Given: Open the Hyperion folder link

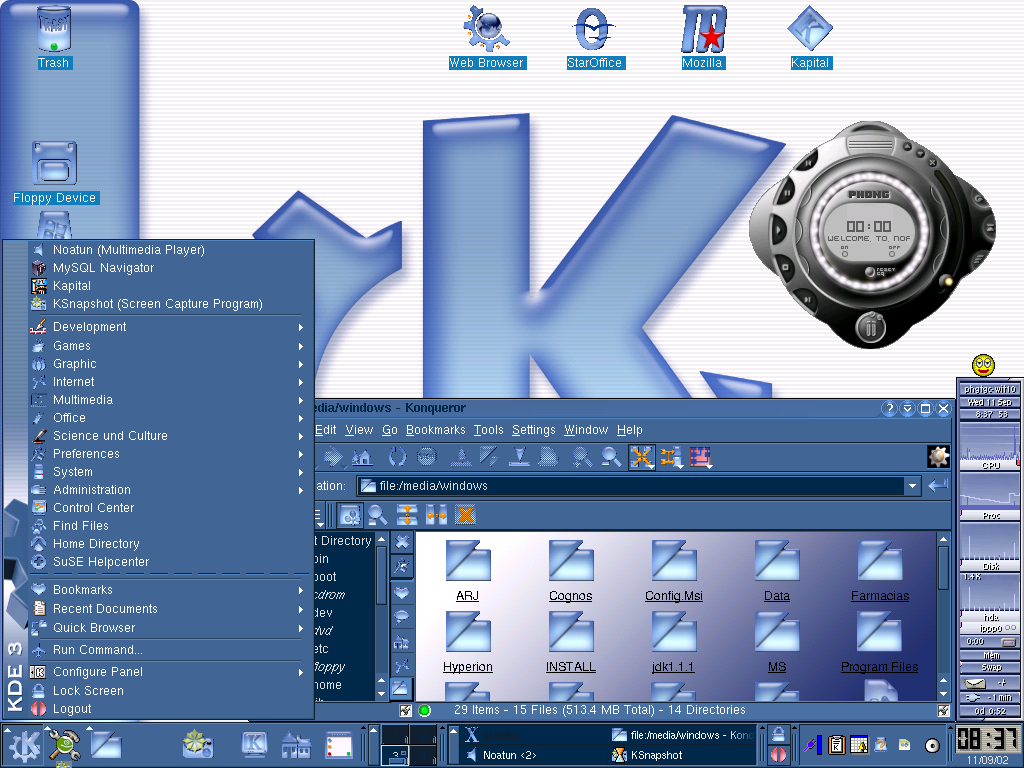Looking at the screenshot, I should click(468, 667).
